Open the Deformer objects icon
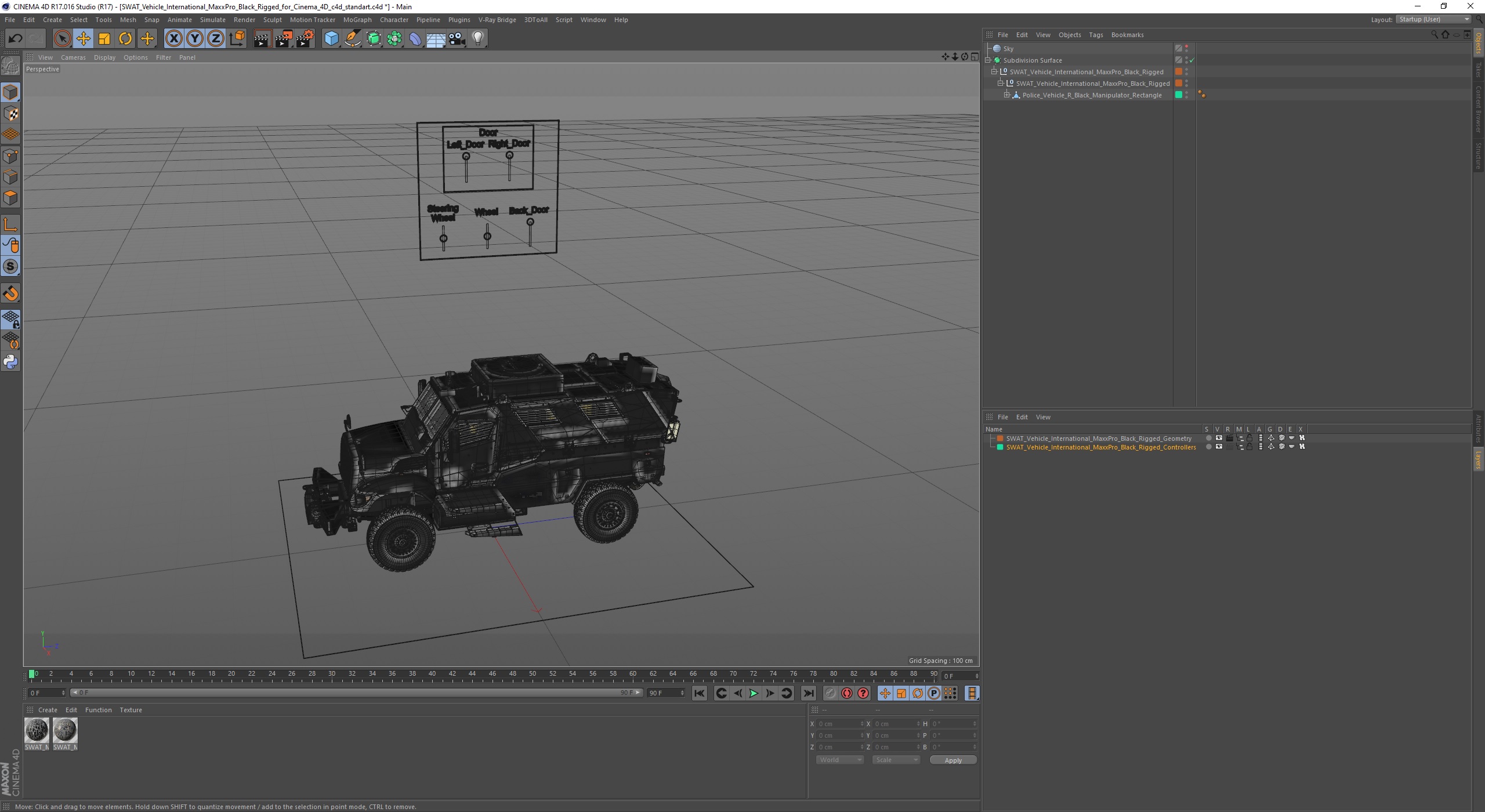 click(415, 39)
